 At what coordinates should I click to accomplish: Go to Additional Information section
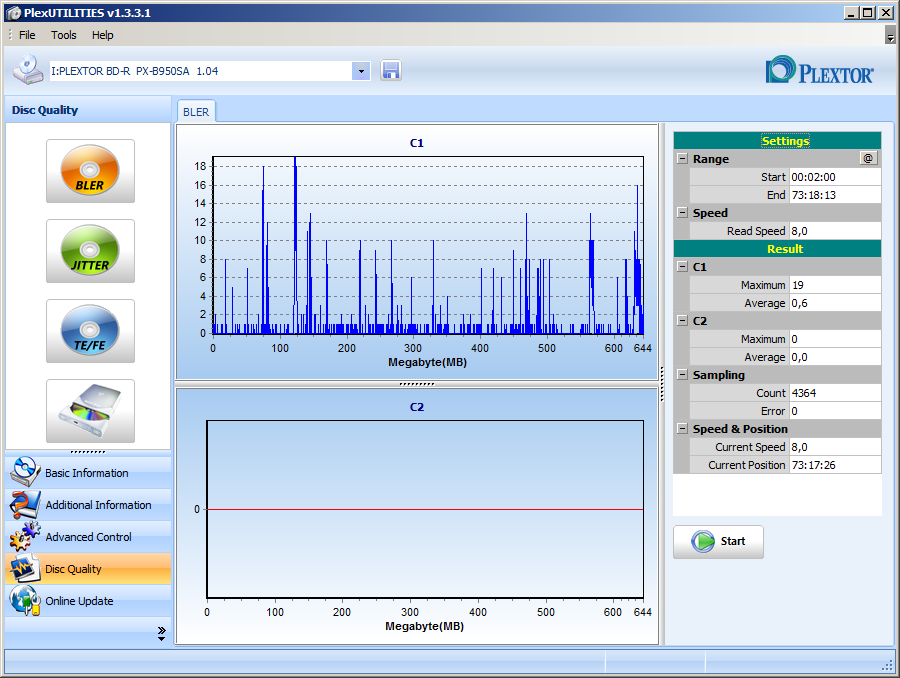point(88,505)
